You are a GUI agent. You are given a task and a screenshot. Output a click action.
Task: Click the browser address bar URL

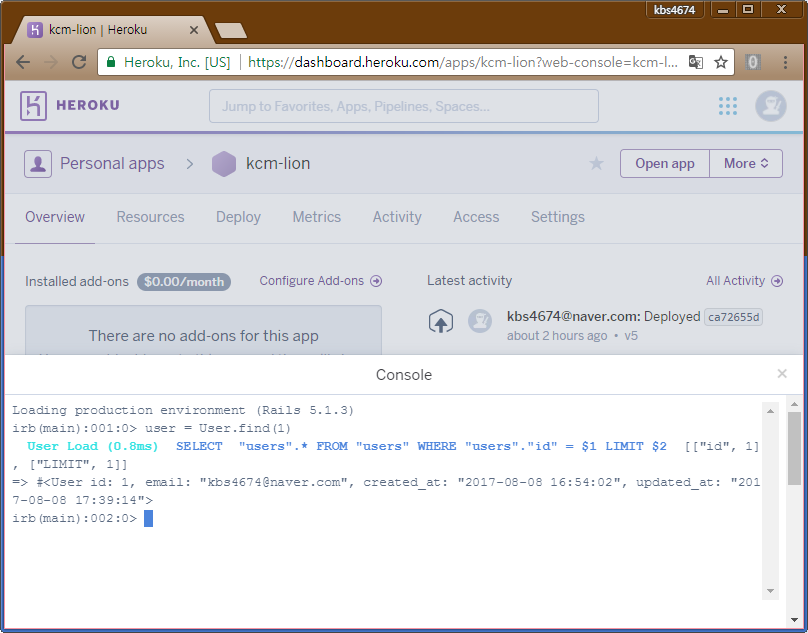pos(463,62)
